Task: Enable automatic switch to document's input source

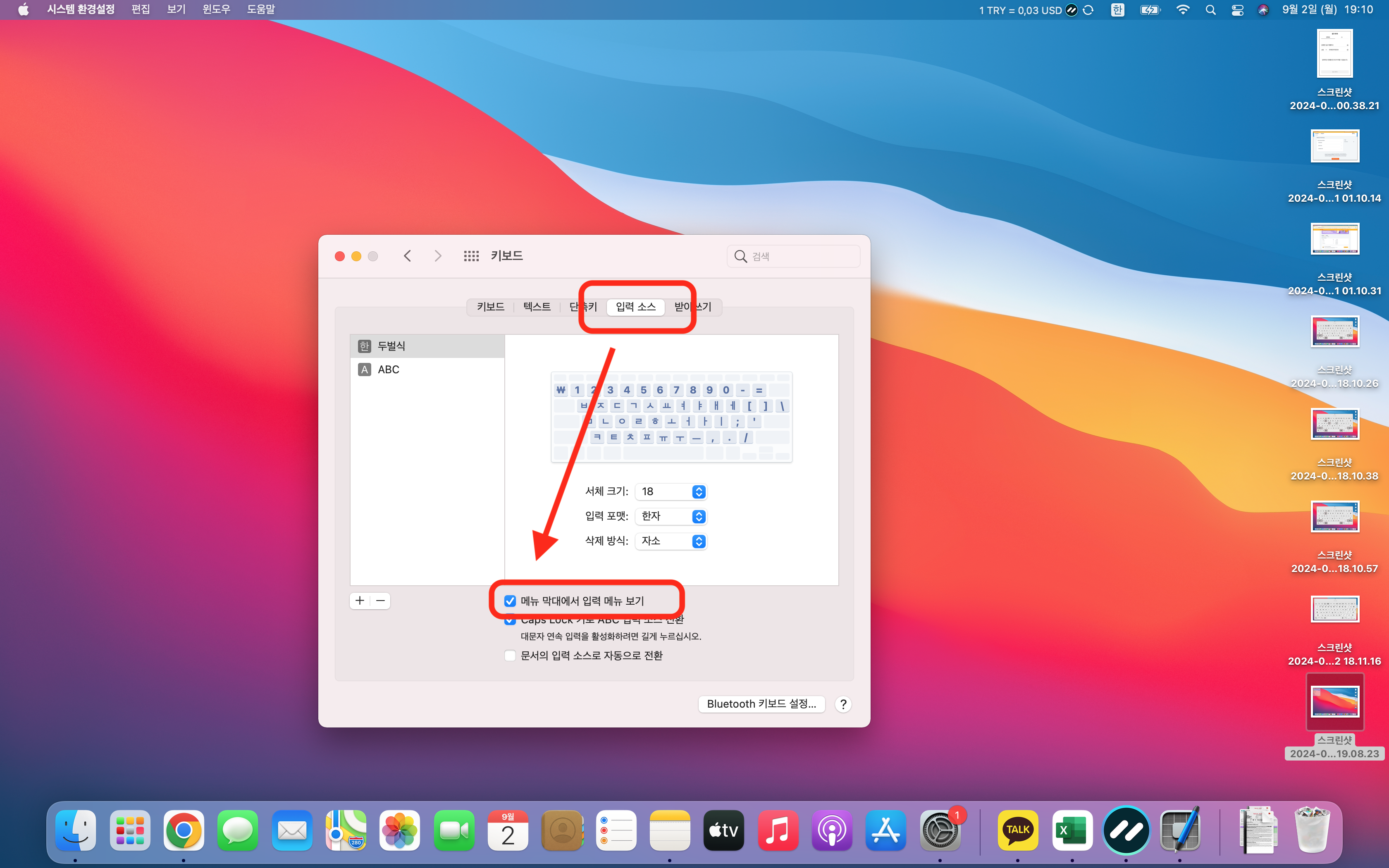Action: 510,656
